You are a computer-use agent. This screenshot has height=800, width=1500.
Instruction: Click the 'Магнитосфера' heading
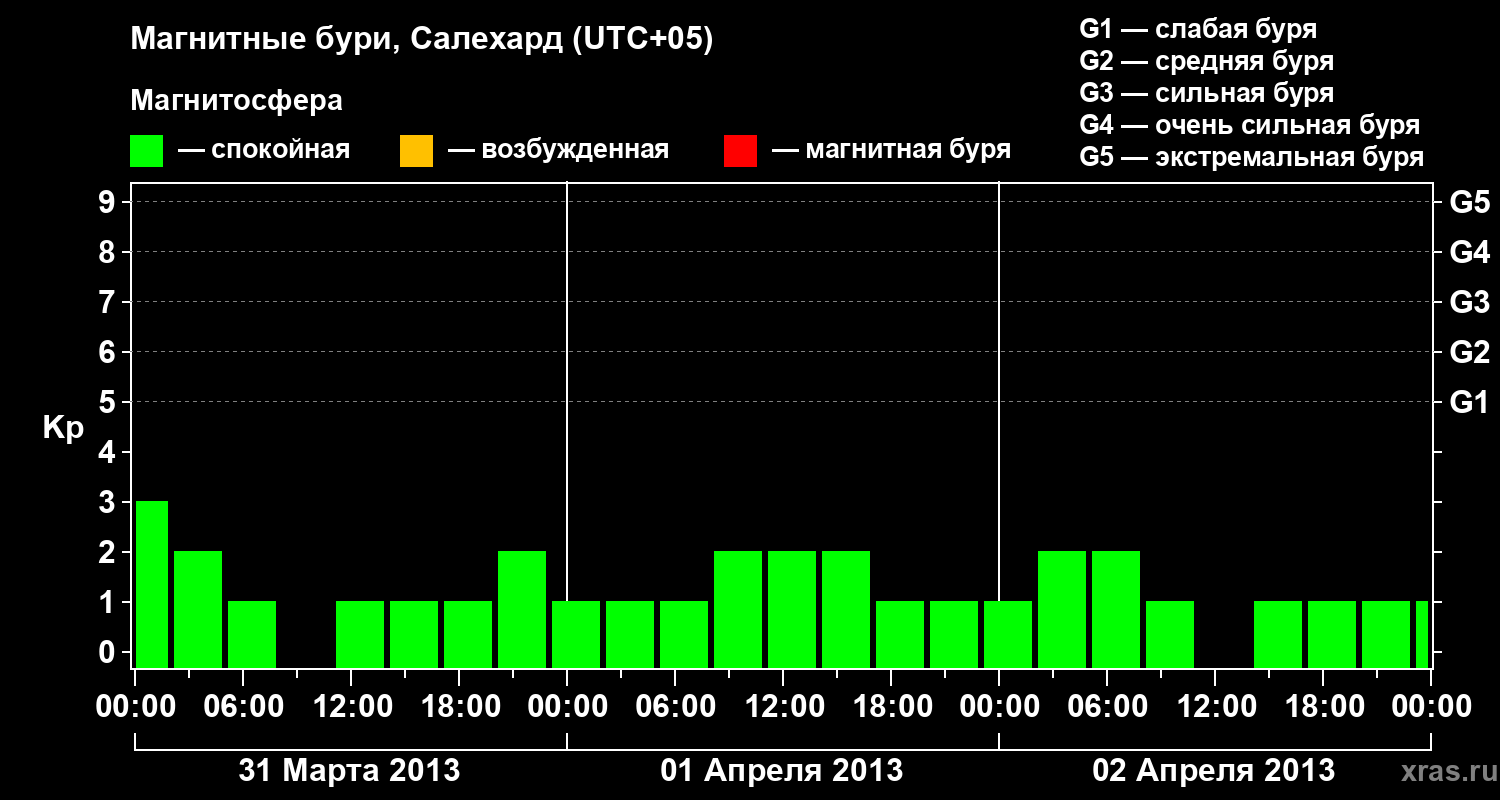coord(237,101)
